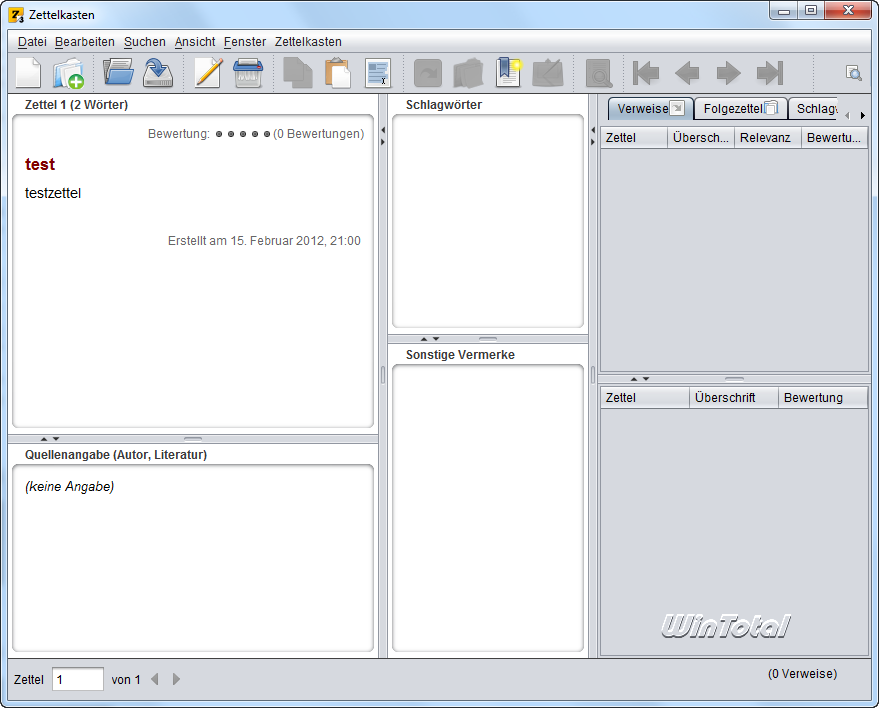Open the Datei menu
The height and width of the screenshot is (708, 879).
tap(32, 42)
